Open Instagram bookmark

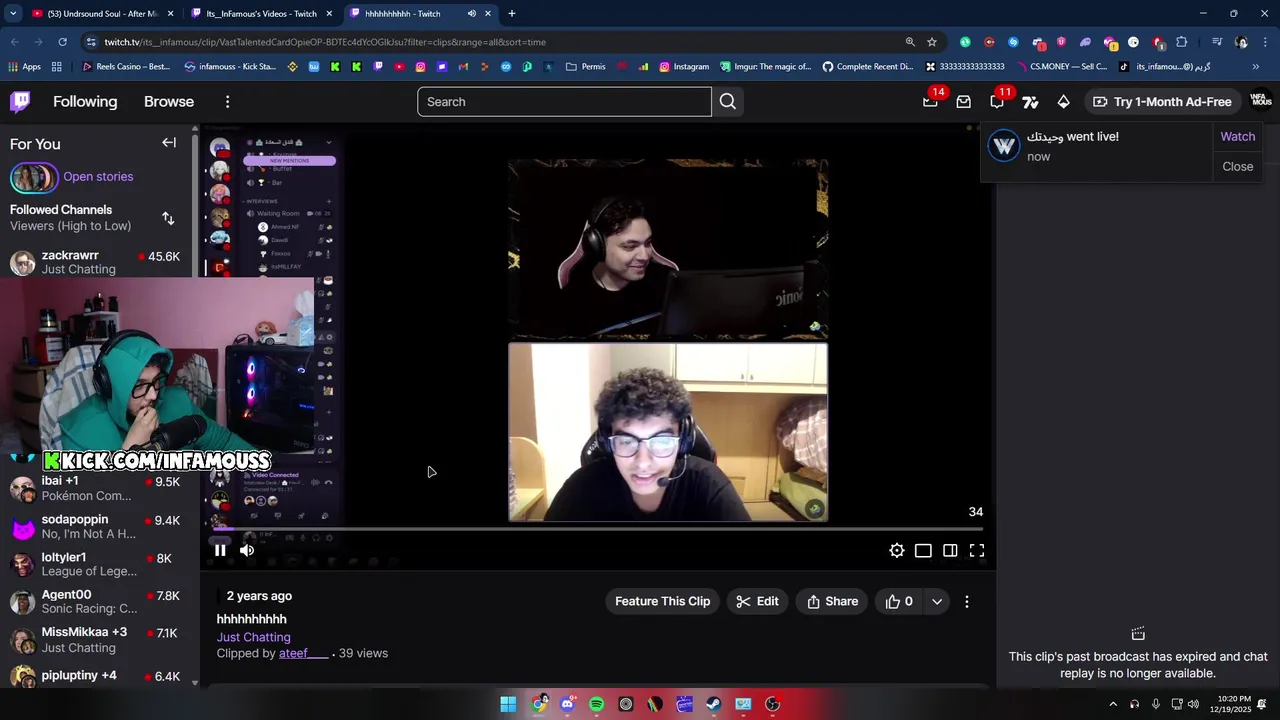pyautogui.click(x=683, y=67)
